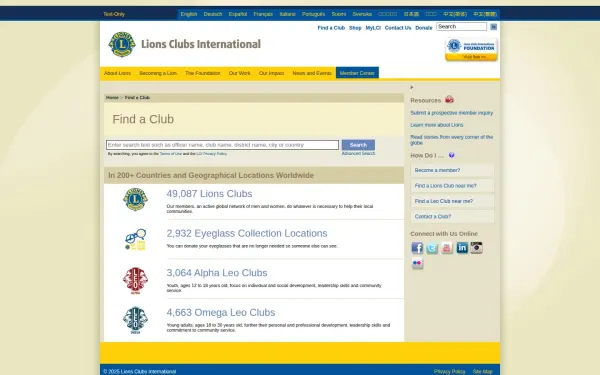Screen dimensions: 600x375
Task: Open Learn more about Lions link
Action: pyautogui.click(x=437, y=125)
